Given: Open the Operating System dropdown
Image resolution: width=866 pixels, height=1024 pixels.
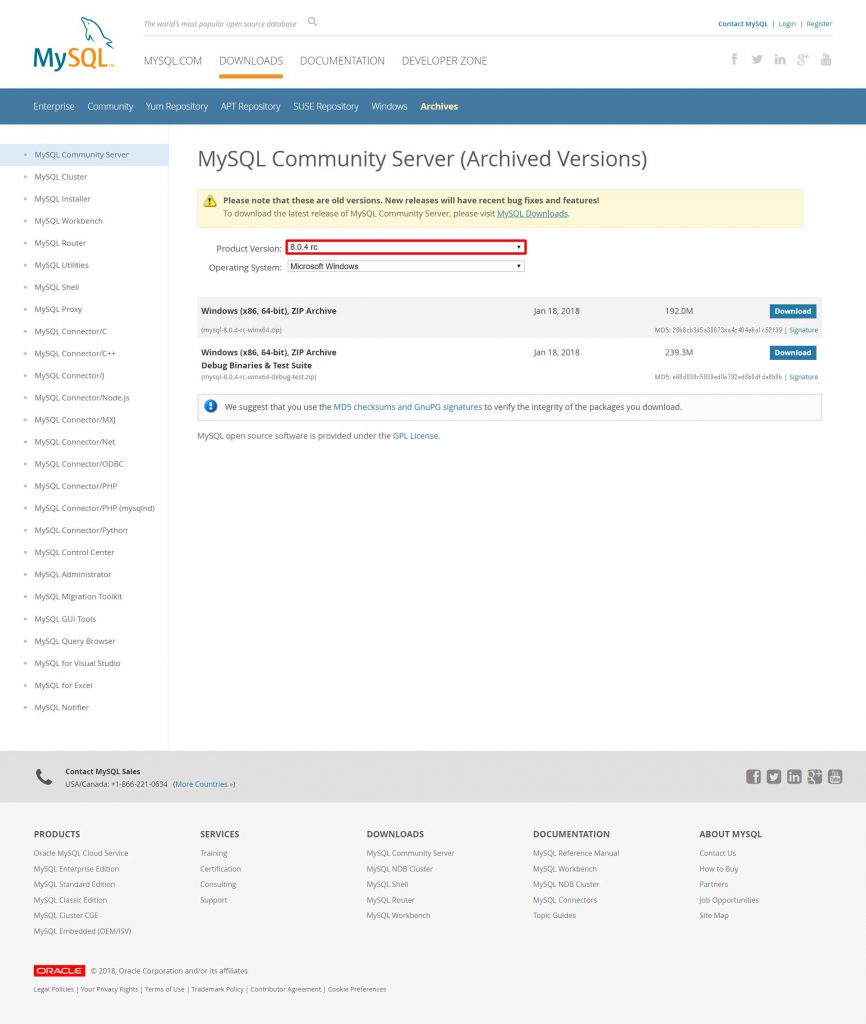Looking at the screenshot, I should pyautogui.click(x=406, y=266).
